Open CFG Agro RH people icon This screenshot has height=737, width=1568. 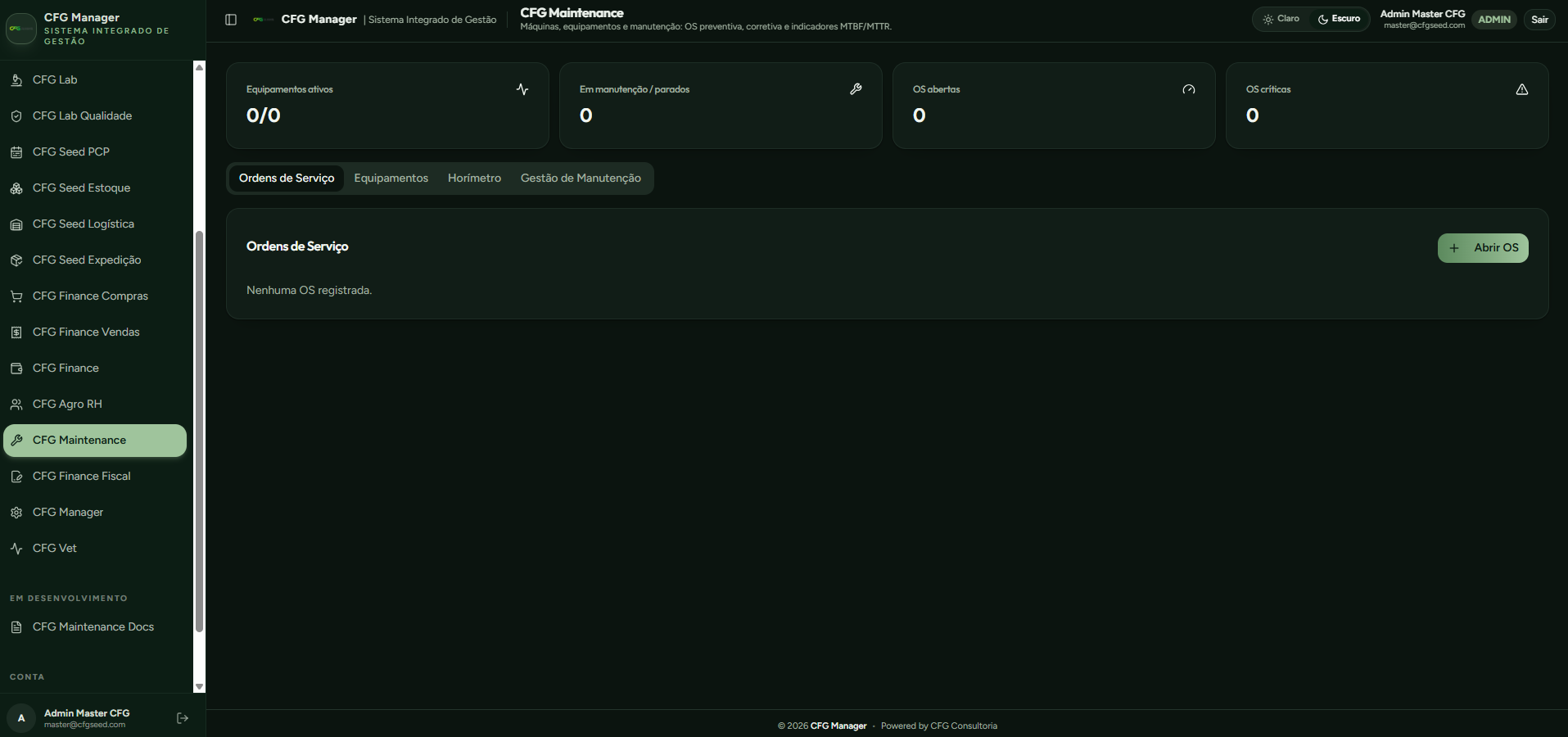pos(16,405)
